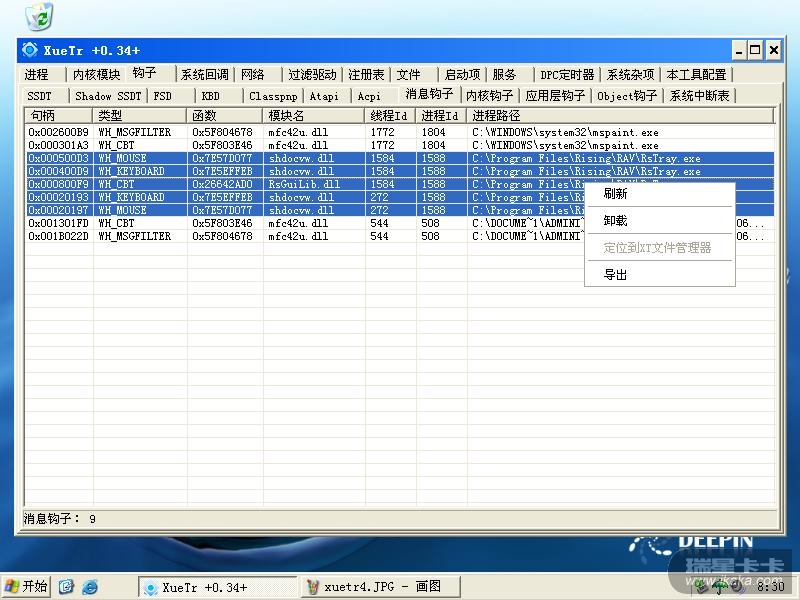
Task: Select row with handle 0x001301FD
Action: [x=399, y=223]
